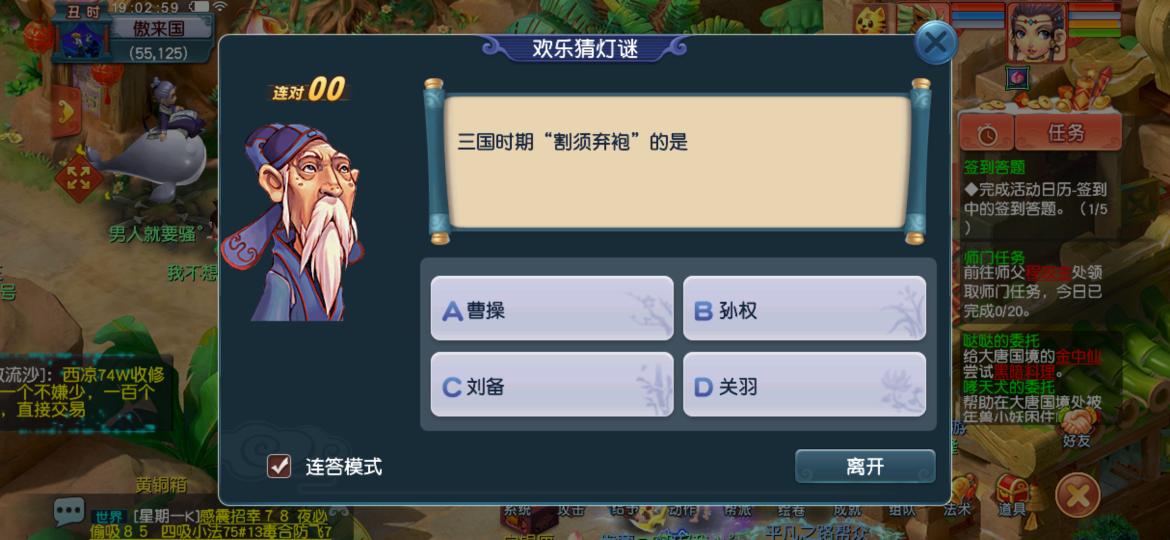Select answer option C 刘备

pyautogui.click(x=552, y=385)
